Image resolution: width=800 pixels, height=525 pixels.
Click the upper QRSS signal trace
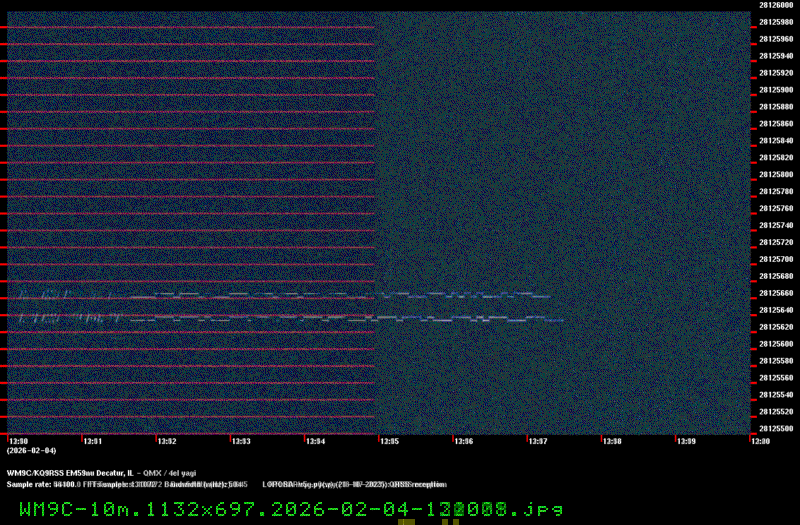pyautogui.click(x=300, y=296)
